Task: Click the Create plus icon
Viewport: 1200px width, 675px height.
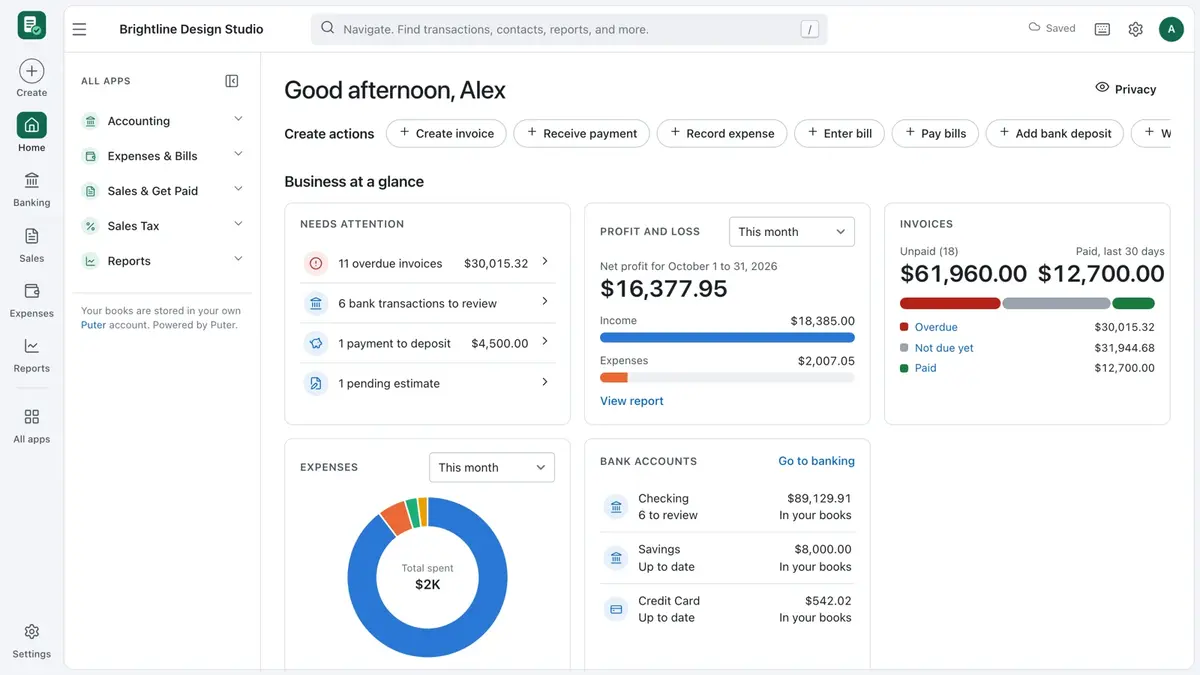Action: click(x=31, y=71)
